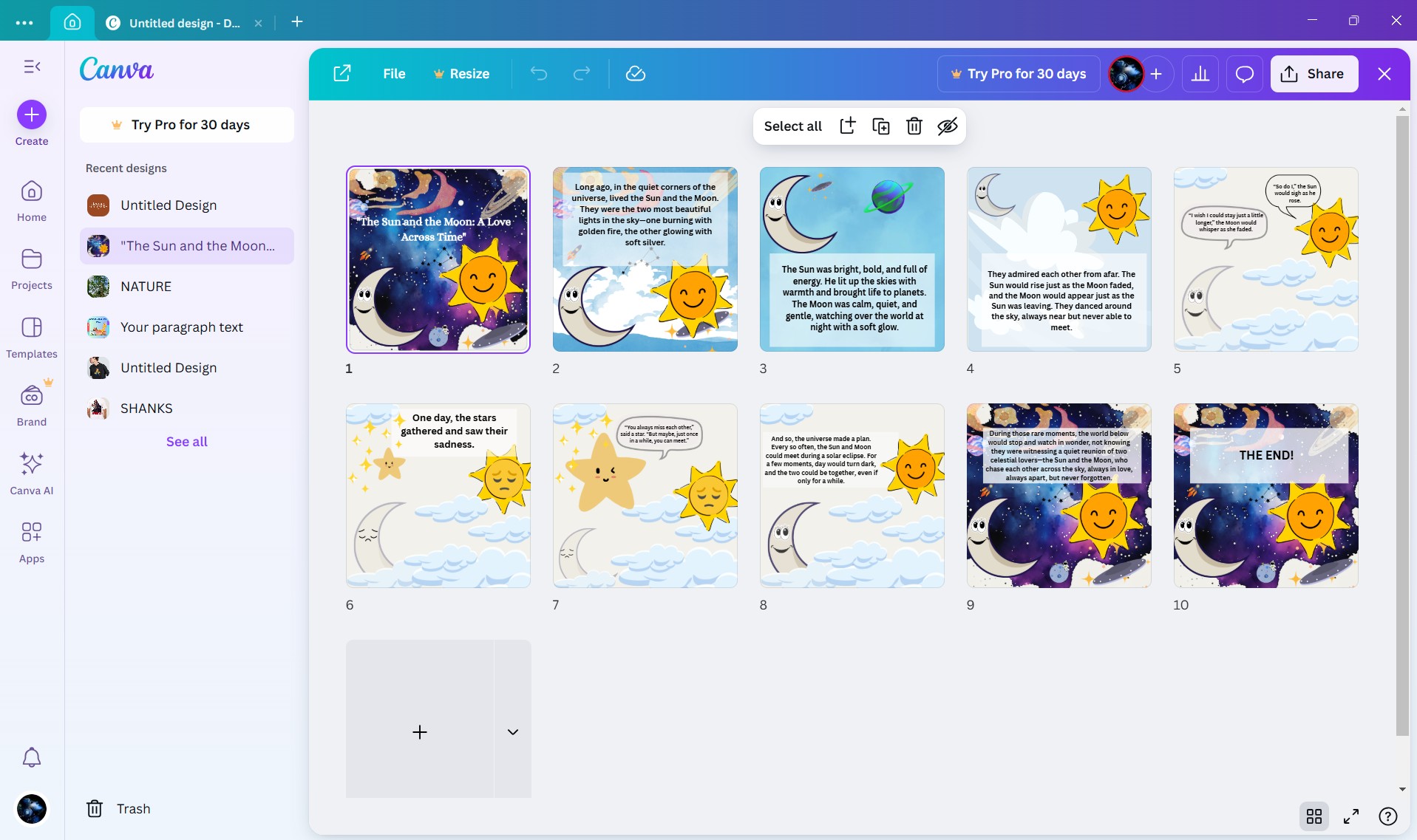Click the purple Create plus button

pyautogui.click(x=32, y=115)
